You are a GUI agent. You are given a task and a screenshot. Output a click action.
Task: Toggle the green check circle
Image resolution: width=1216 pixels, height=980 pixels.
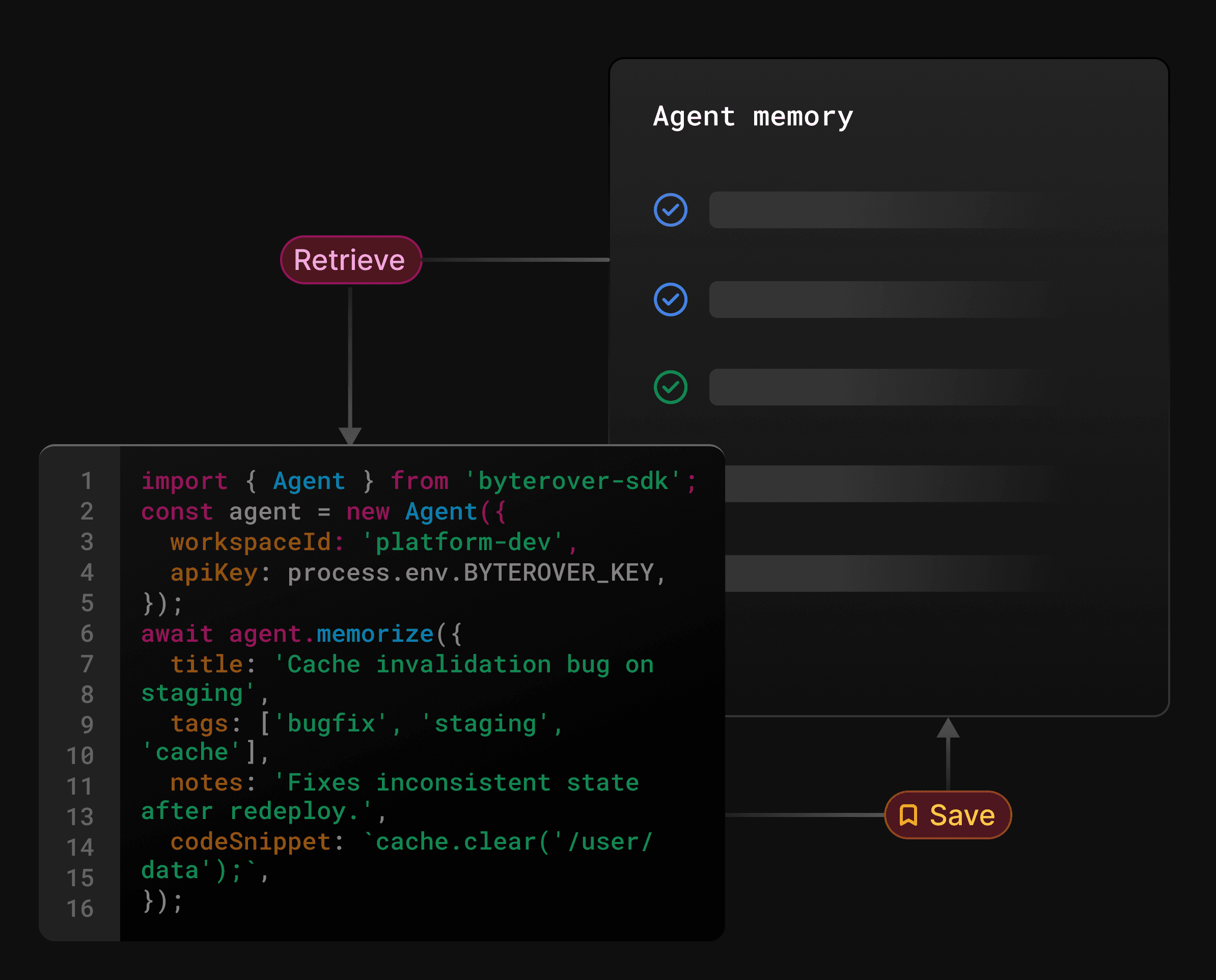click(x=670, y=387)
